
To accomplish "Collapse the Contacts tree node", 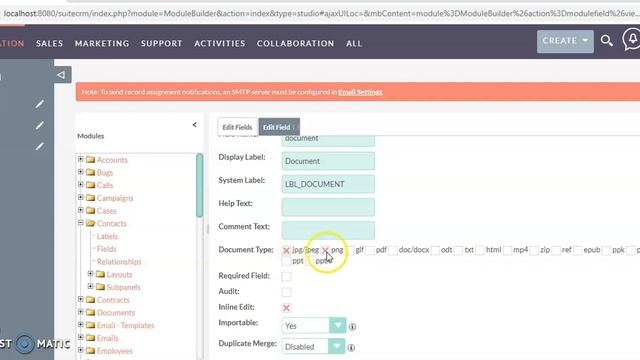I will click(x=80, y=223).
